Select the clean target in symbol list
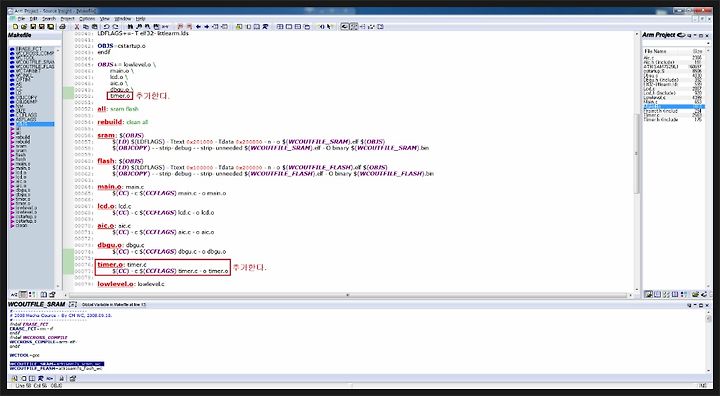 click(x=22, y=225)
